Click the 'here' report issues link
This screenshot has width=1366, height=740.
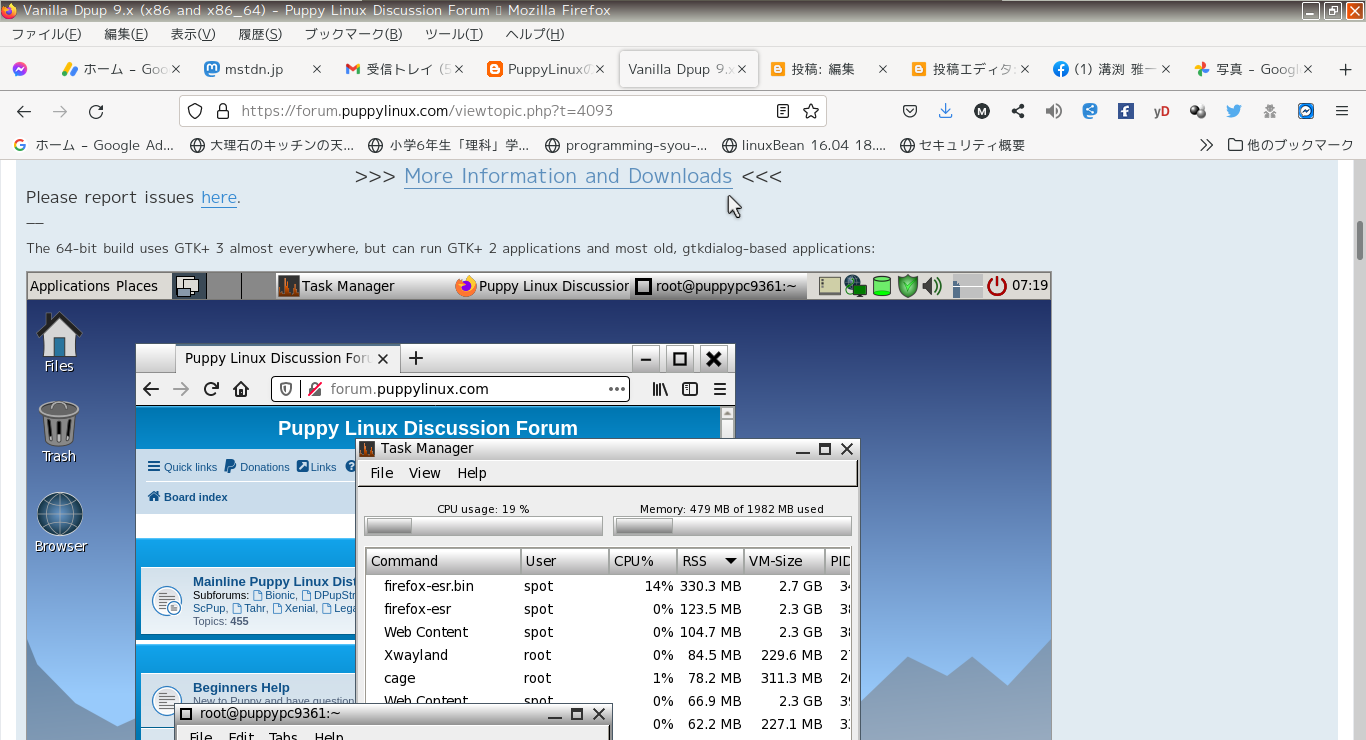219,197
